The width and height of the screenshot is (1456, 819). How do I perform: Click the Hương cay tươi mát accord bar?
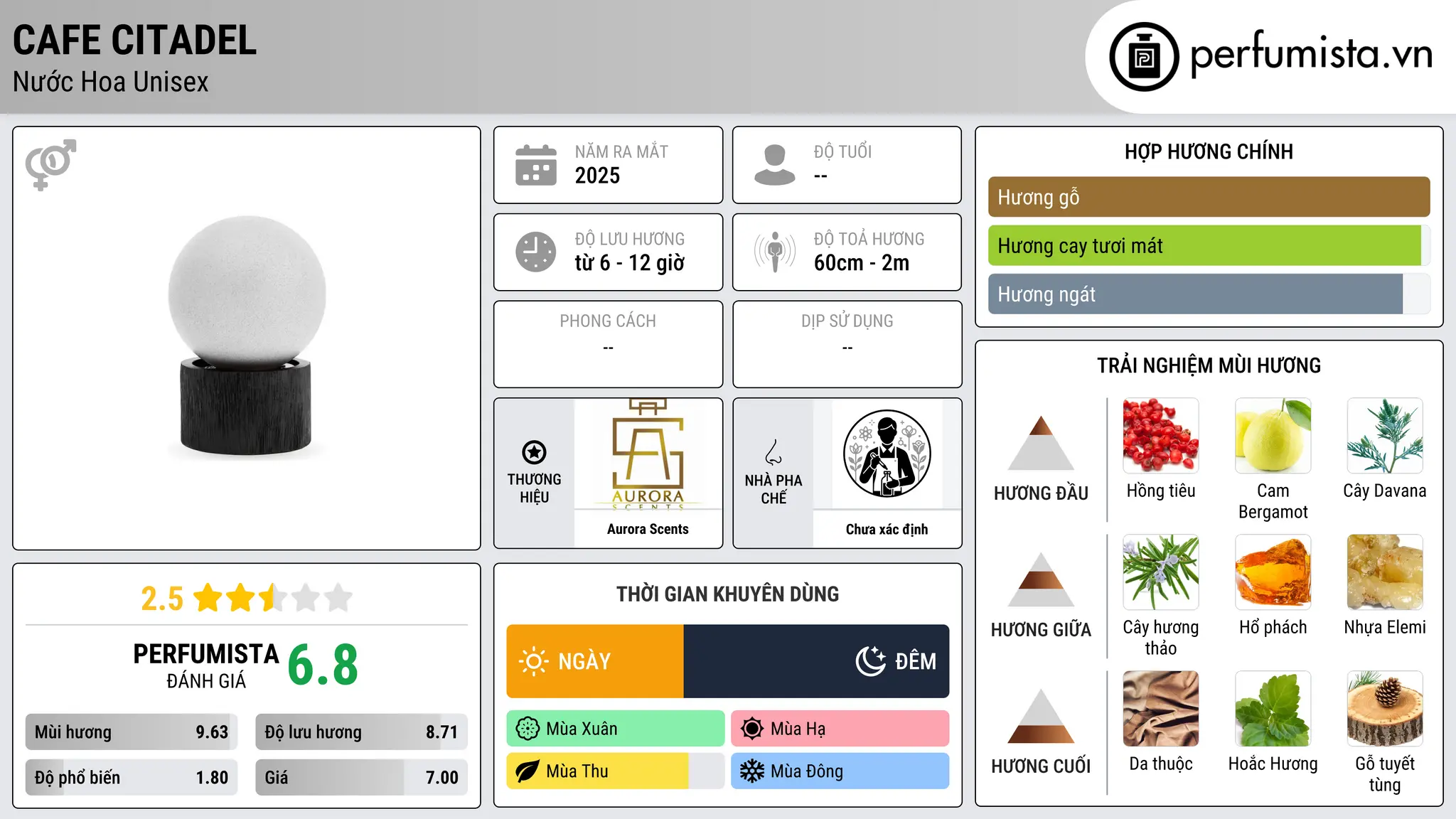tap(1209, 246)
